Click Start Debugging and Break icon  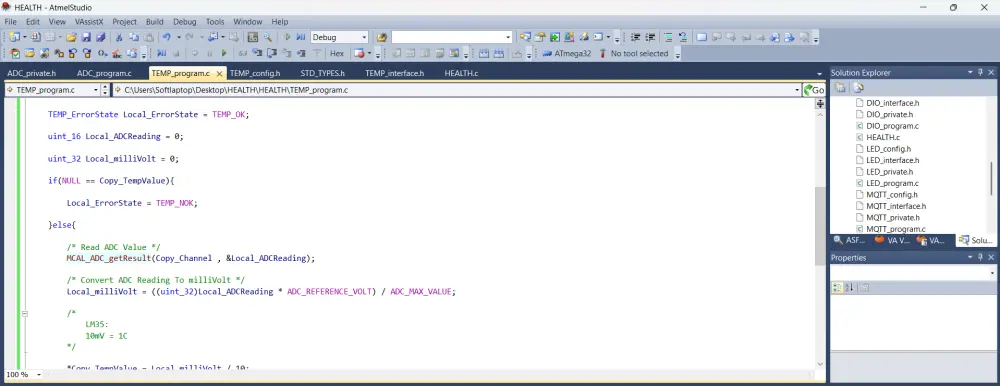click(300, 38)
